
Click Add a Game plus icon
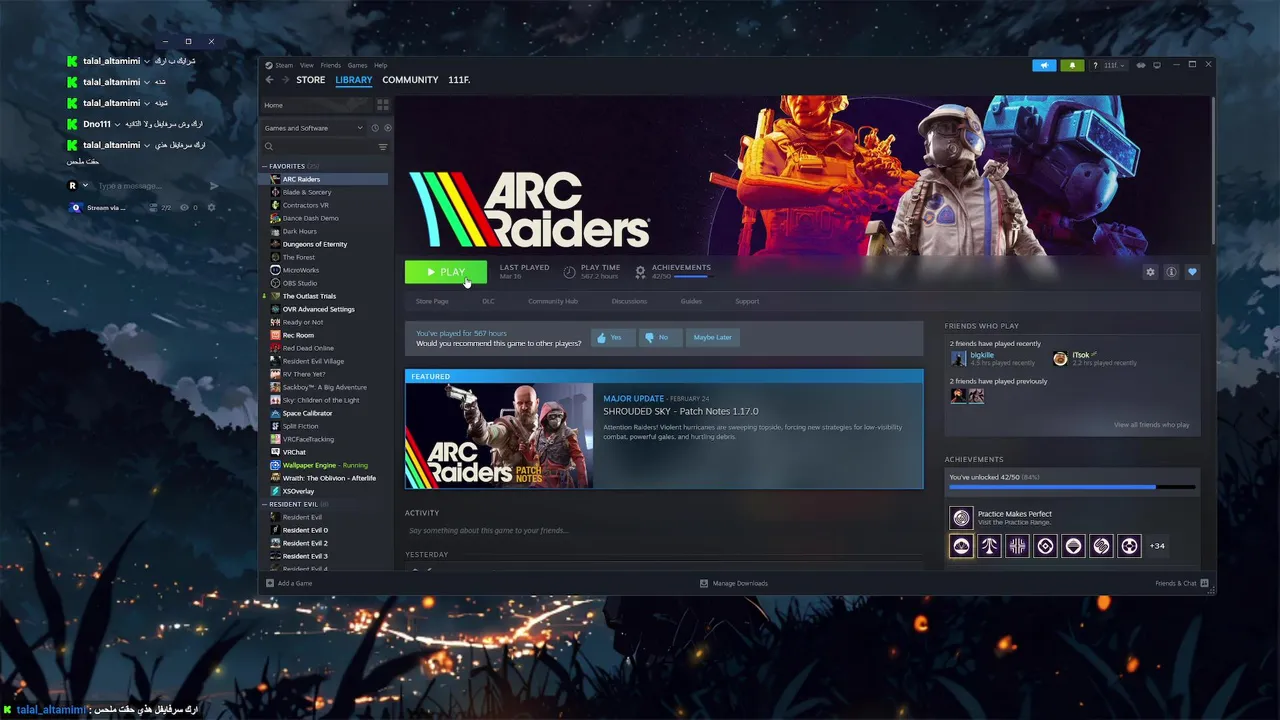point(270,583)
